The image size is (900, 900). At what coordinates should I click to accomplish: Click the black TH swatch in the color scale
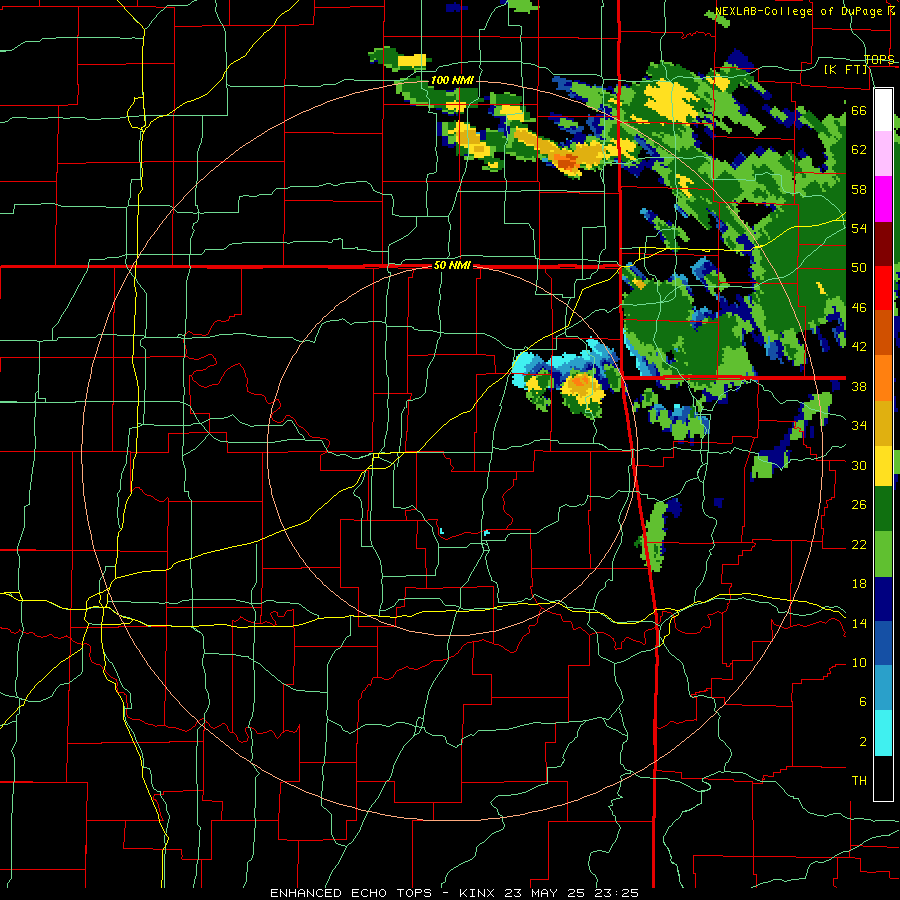point(883,778)
